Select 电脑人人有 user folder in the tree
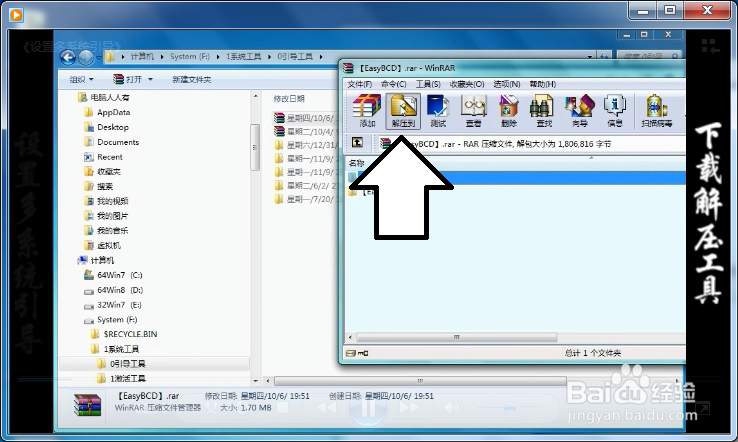The width and height of the screenshot is (738, 442). click(110, 97)
